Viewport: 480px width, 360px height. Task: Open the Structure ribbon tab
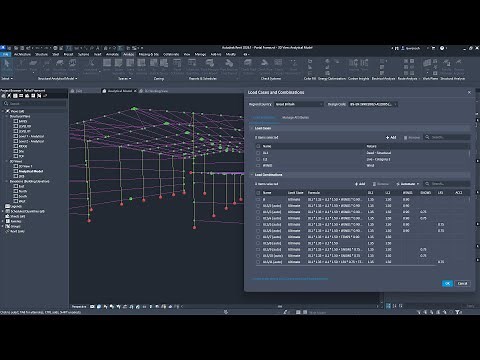[x=41, y=54]
